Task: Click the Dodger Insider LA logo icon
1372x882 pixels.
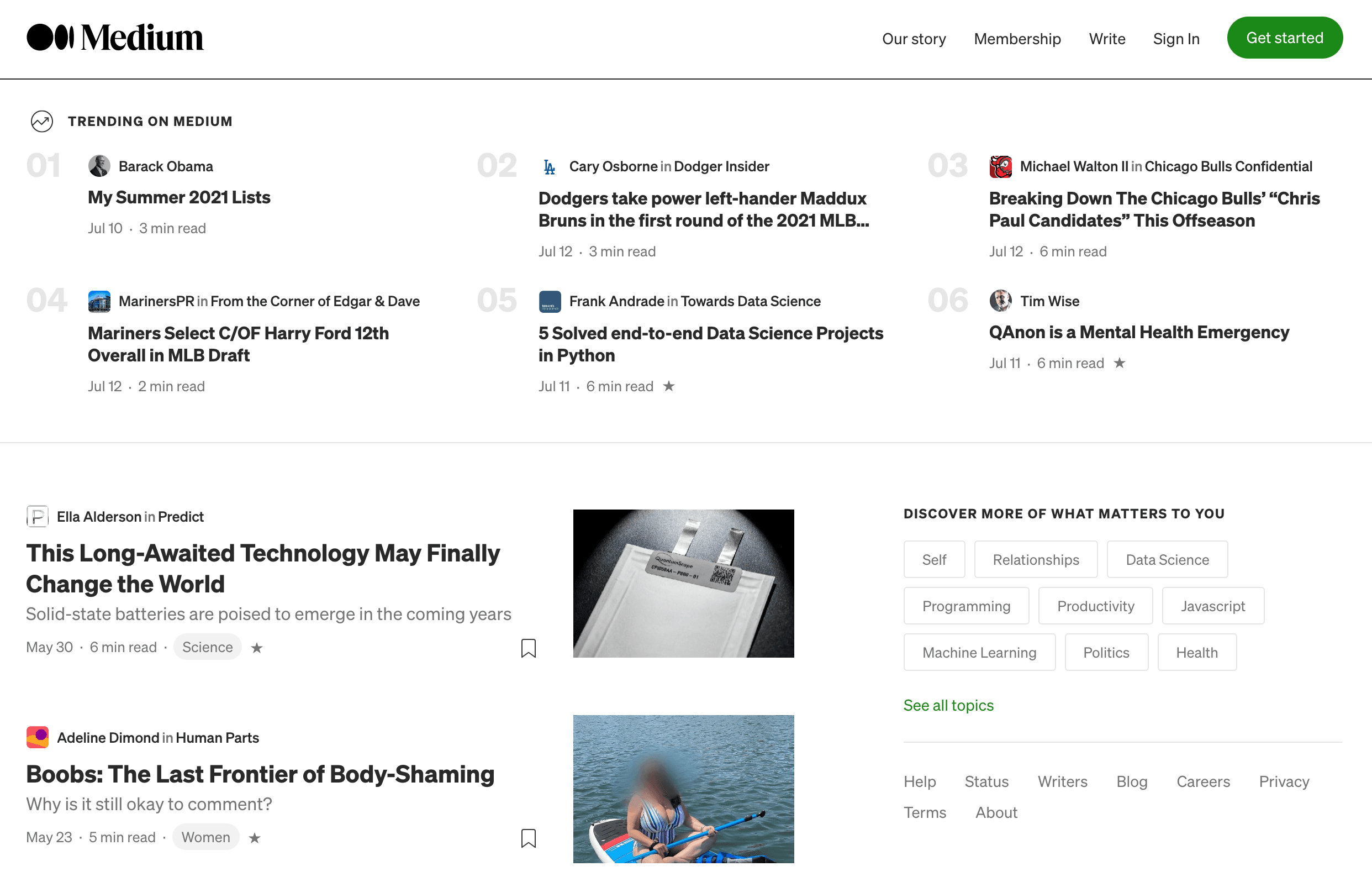Action: [x=550, y=167]
